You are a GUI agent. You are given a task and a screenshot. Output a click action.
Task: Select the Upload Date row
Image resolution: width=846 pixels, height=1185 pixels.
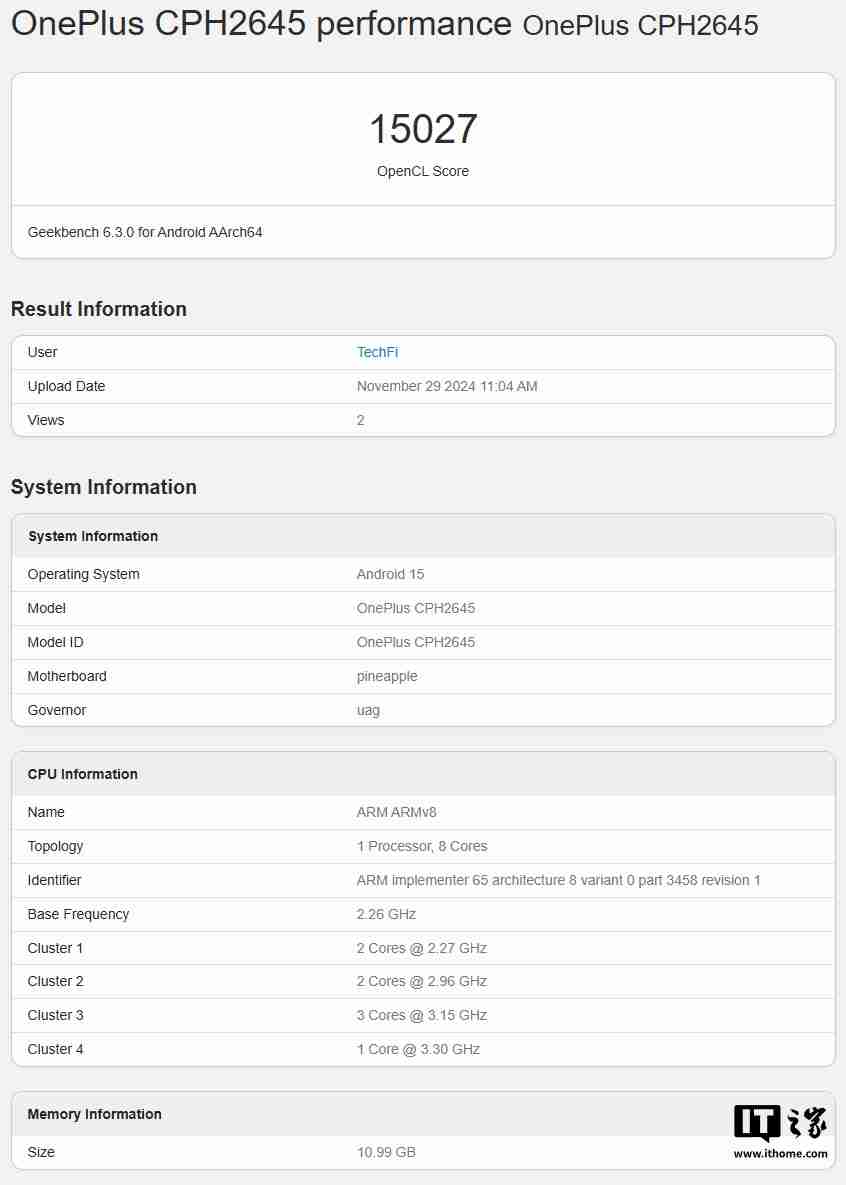pos(422,386)
